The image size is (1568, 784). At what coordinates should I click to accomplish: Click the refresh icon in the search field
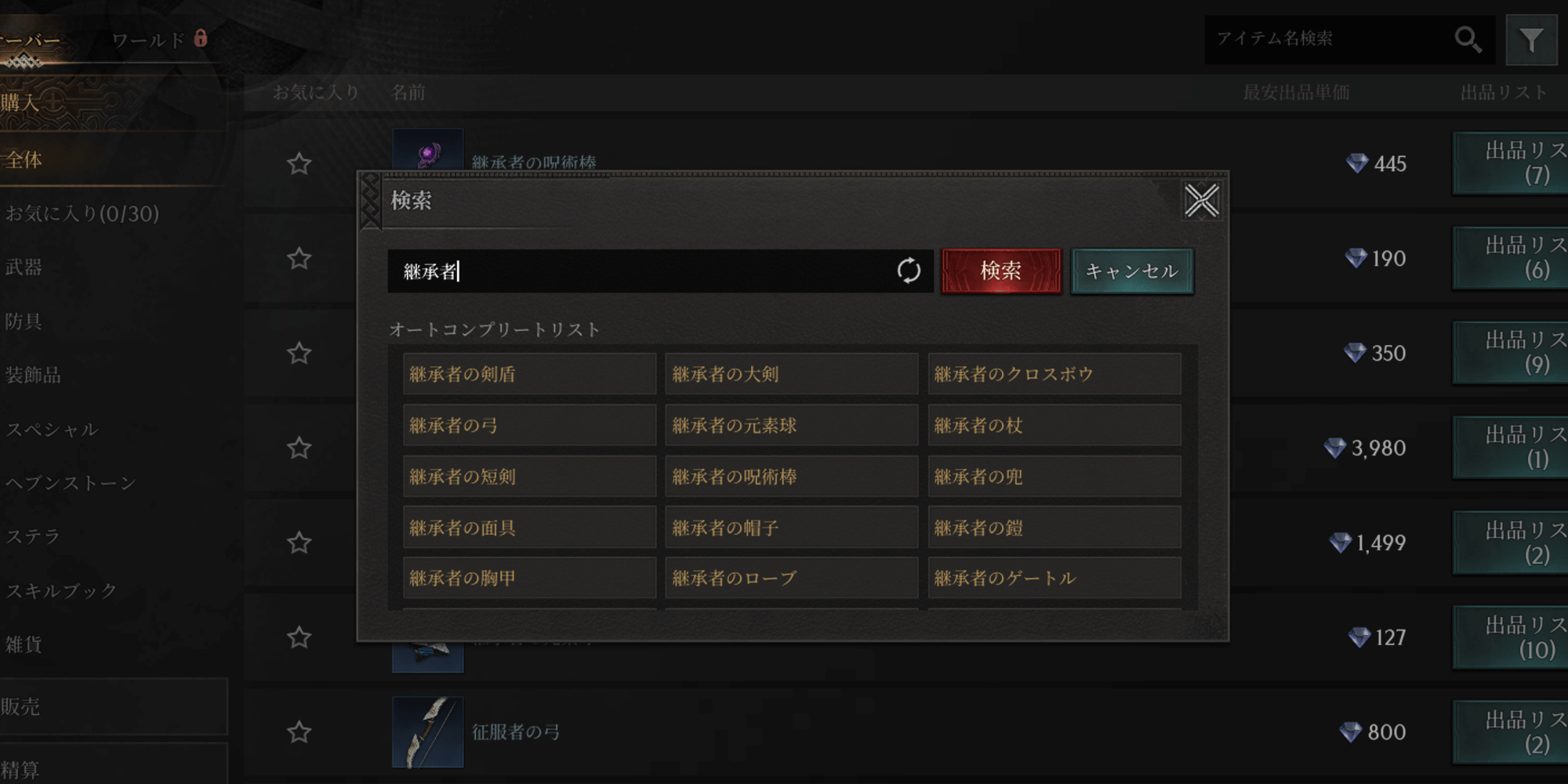(909, 271)
